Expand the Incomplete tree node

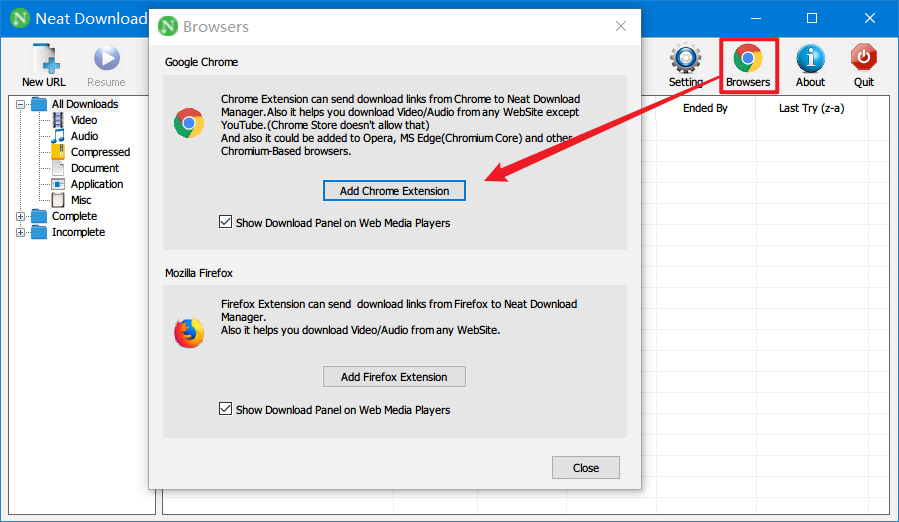click(x=21, y=233)
